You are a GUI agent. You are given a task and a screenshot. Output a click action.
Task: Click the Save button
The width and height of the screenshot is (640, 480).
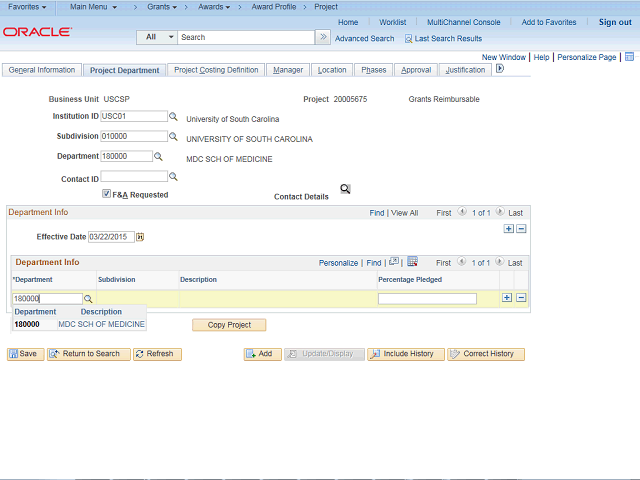click(25, 354)
